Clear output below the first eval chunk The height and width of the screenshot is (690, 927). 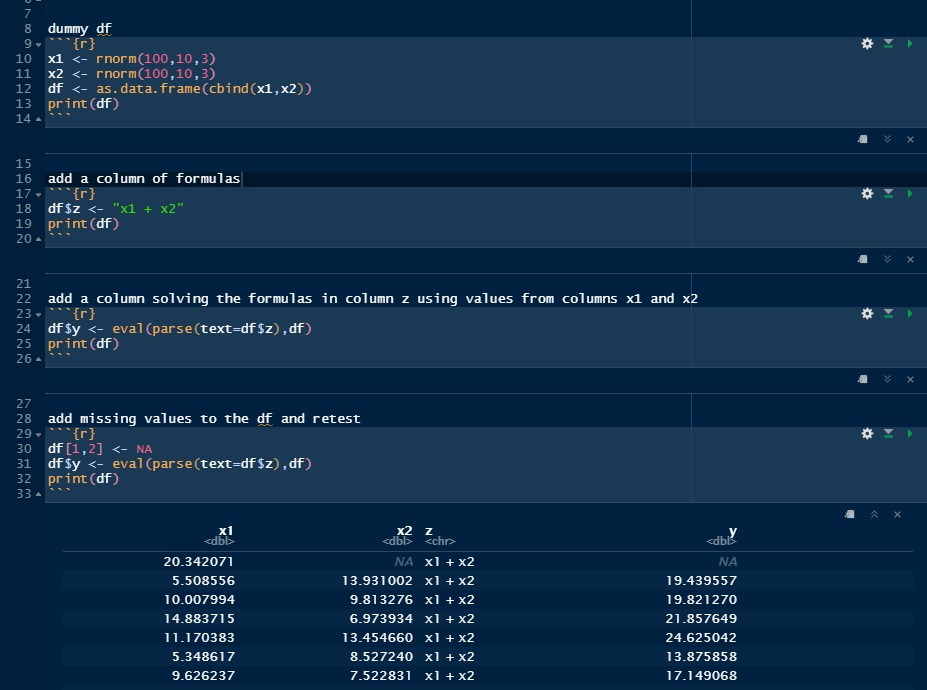(910, 380)
